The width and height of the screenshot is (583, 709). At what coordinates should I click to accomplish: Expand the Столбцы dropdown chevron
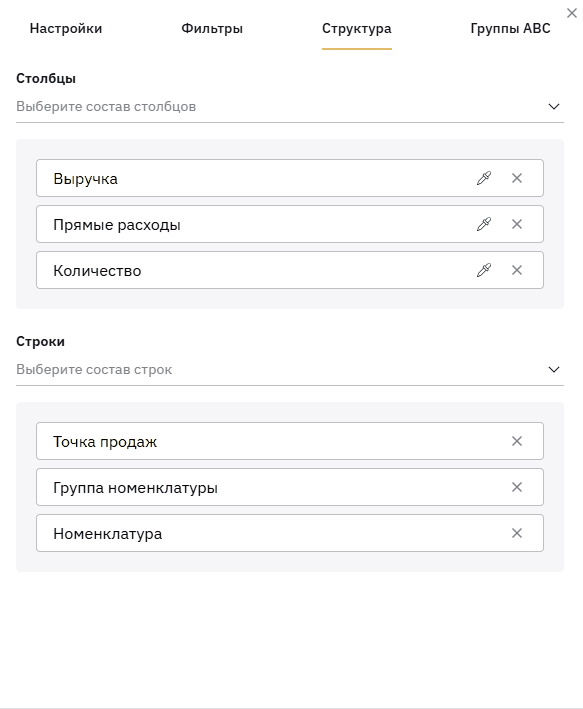[x=554, y=107]
